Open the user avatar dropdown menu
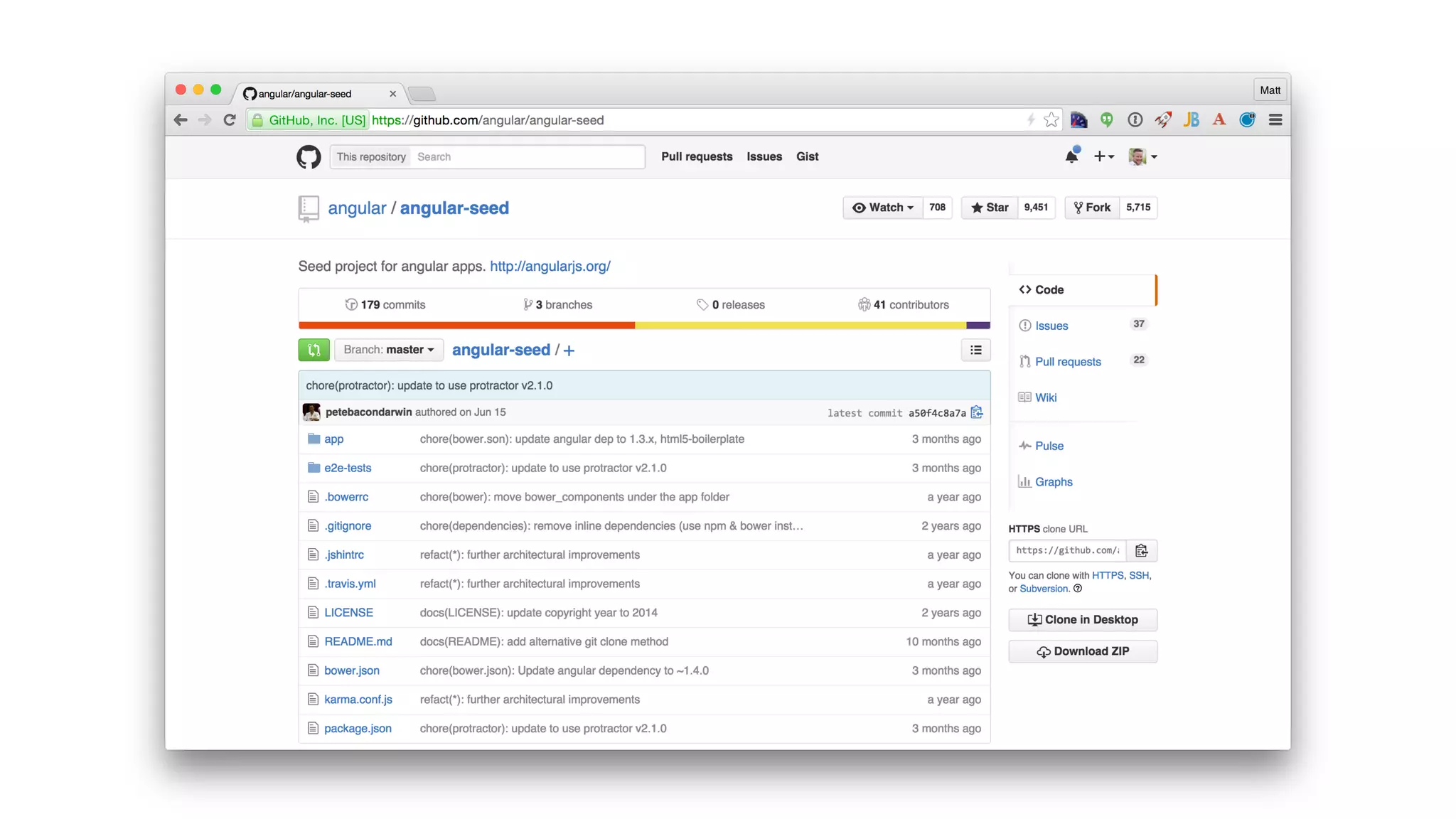 pos(1142,156)
